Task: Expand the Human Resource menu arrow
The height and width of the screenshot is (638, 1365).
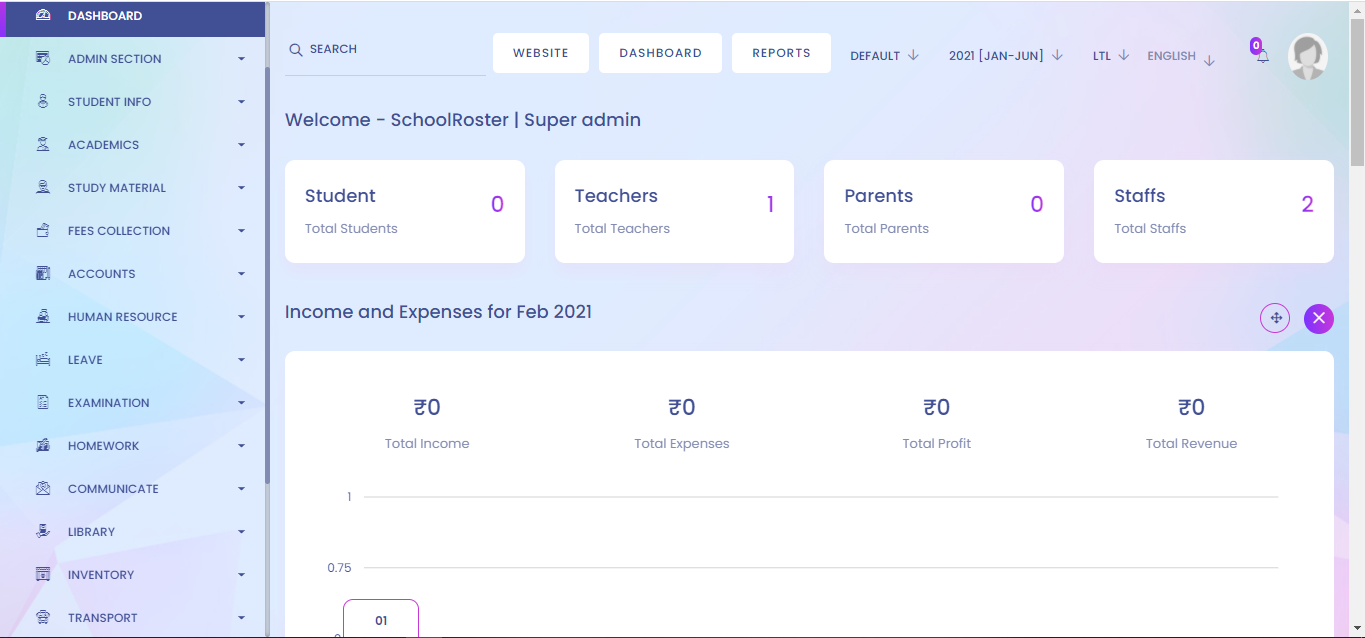Action: coord(241,317)
